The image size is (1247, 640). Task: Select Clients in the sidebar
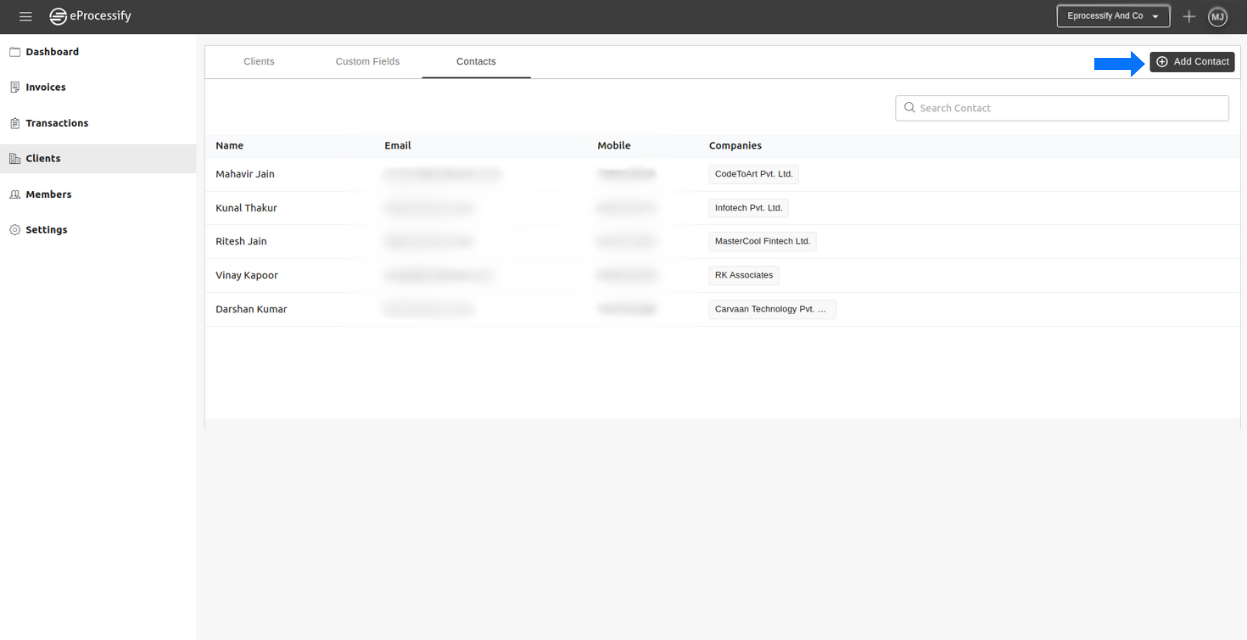(x=43, y=159)
